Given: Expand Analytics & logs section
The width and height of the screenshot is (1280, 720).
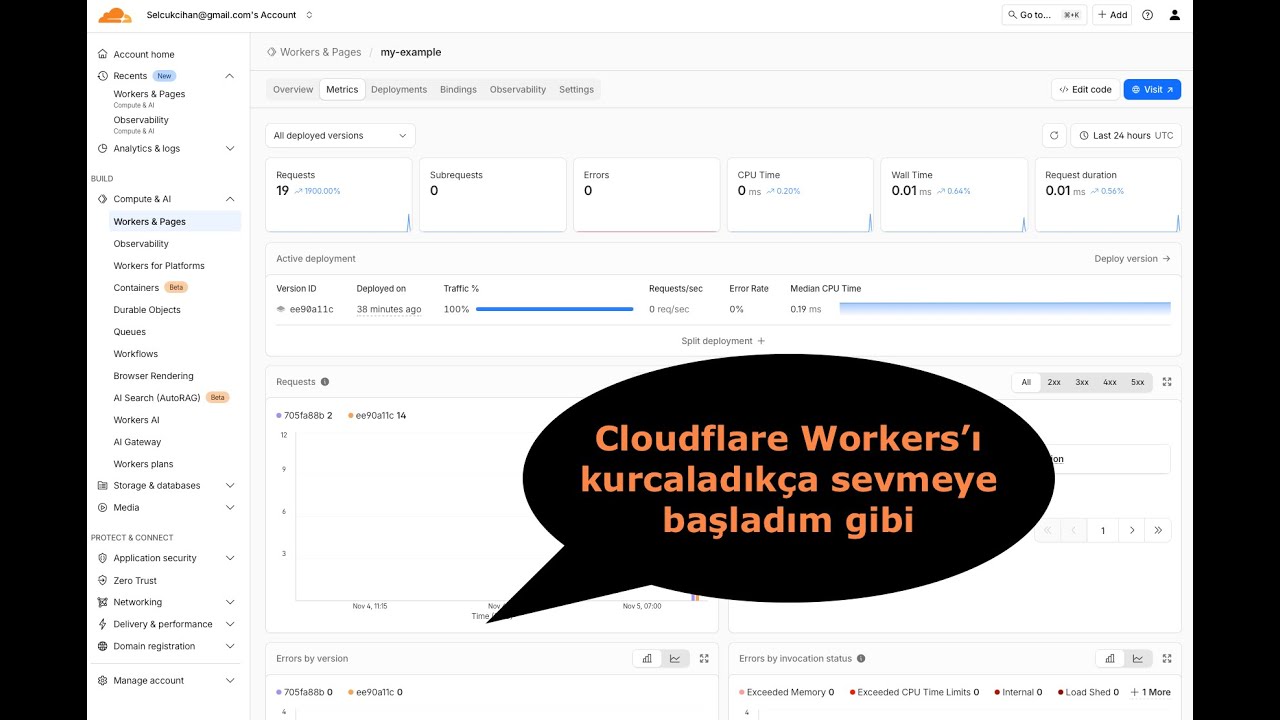Looking at the screenshot, I should 229,148.
